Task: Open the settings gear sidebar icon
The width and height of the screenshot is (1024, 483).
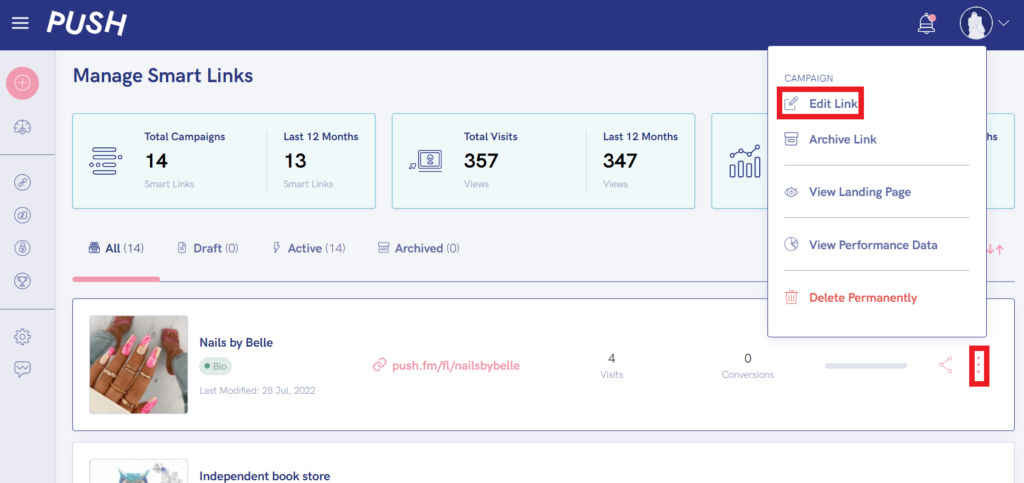Action: [x=22, y=337]
